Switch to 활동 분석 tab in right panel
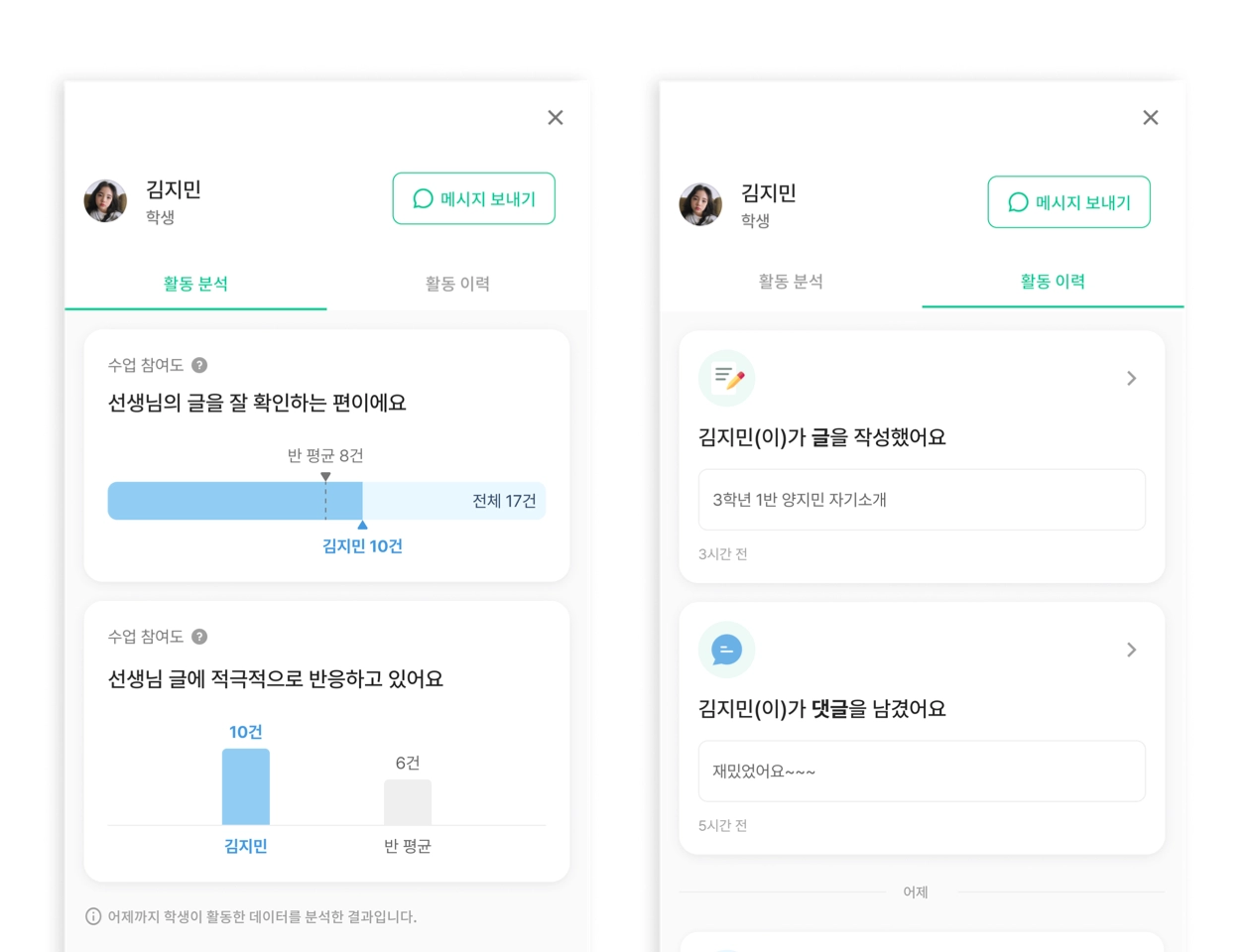 point(791,282)
